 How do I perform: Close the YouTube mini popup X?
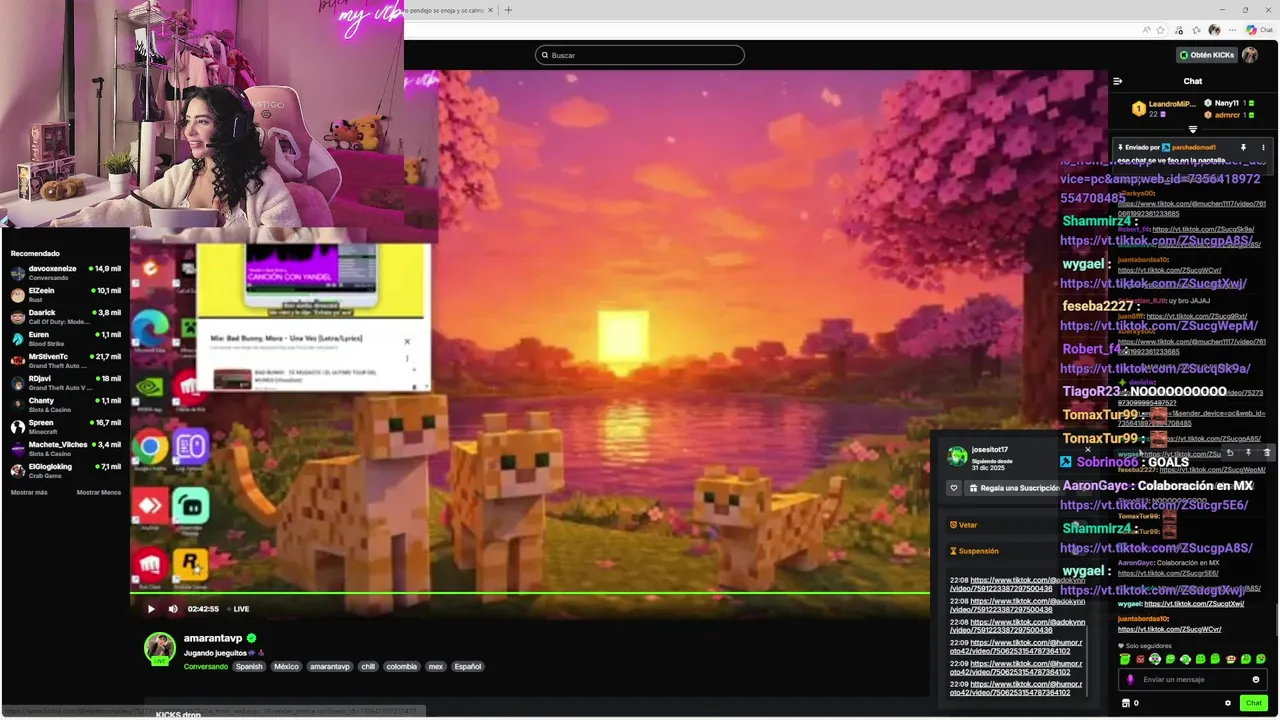[407, 342]
